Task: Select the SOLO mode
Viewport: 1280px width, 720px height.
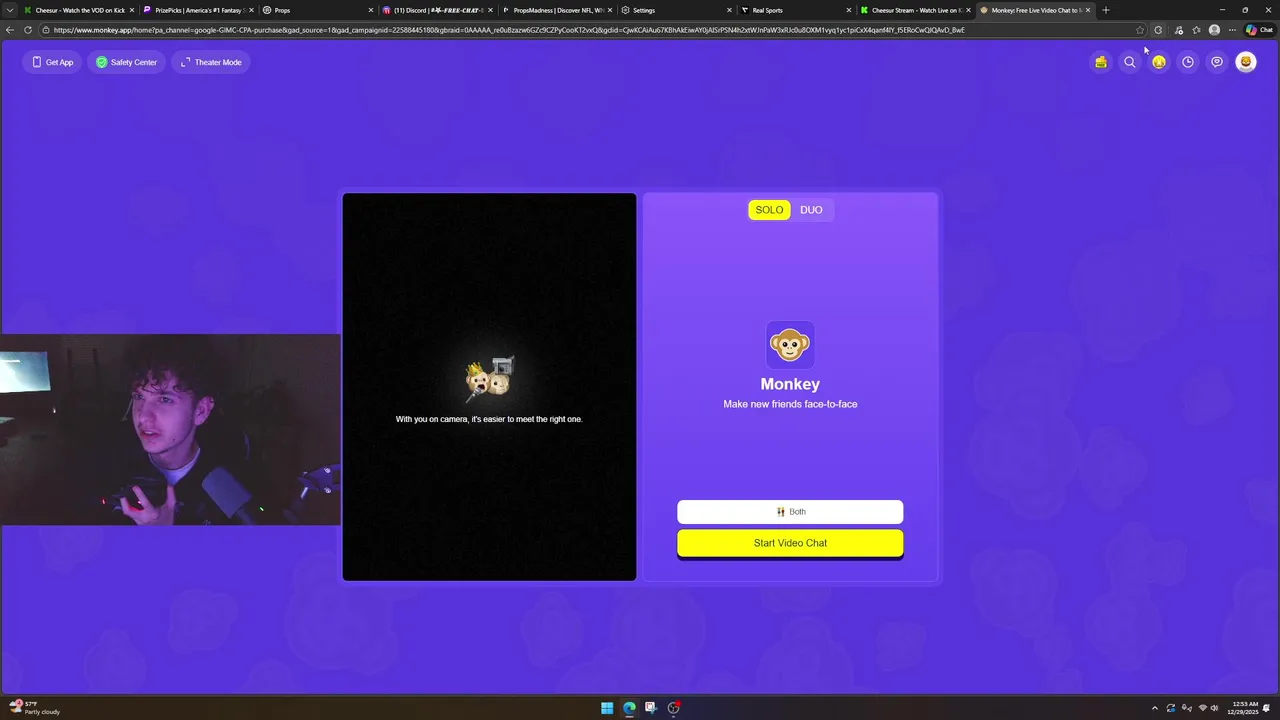Action: click(x=769, y=210)
